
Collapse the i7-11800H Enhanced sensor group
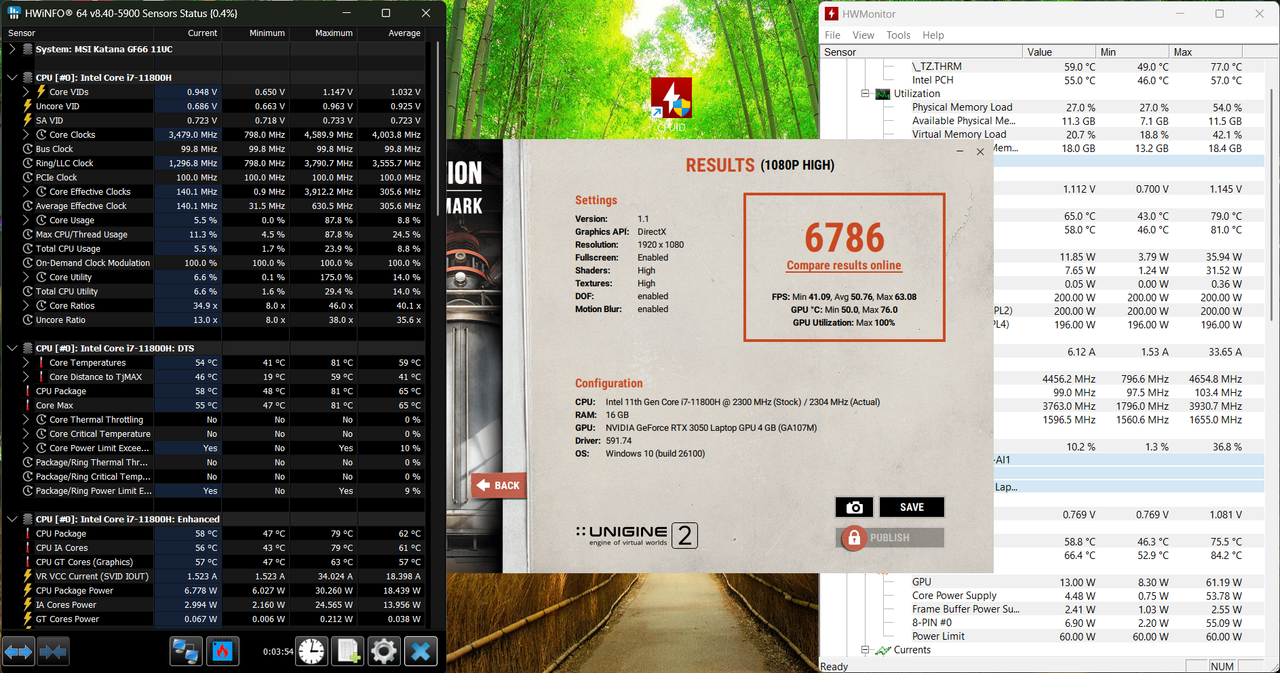point(12,519)
